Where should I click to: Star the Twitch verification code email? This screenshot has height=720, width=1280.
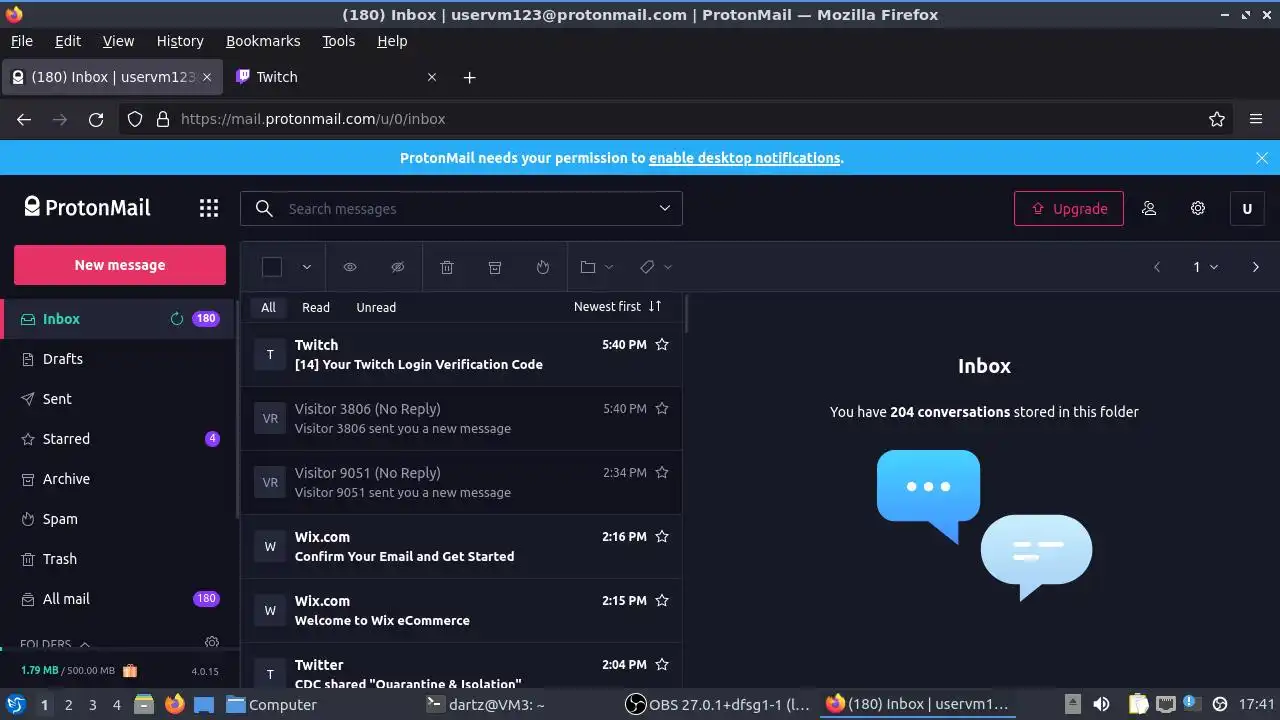(661, 344)
